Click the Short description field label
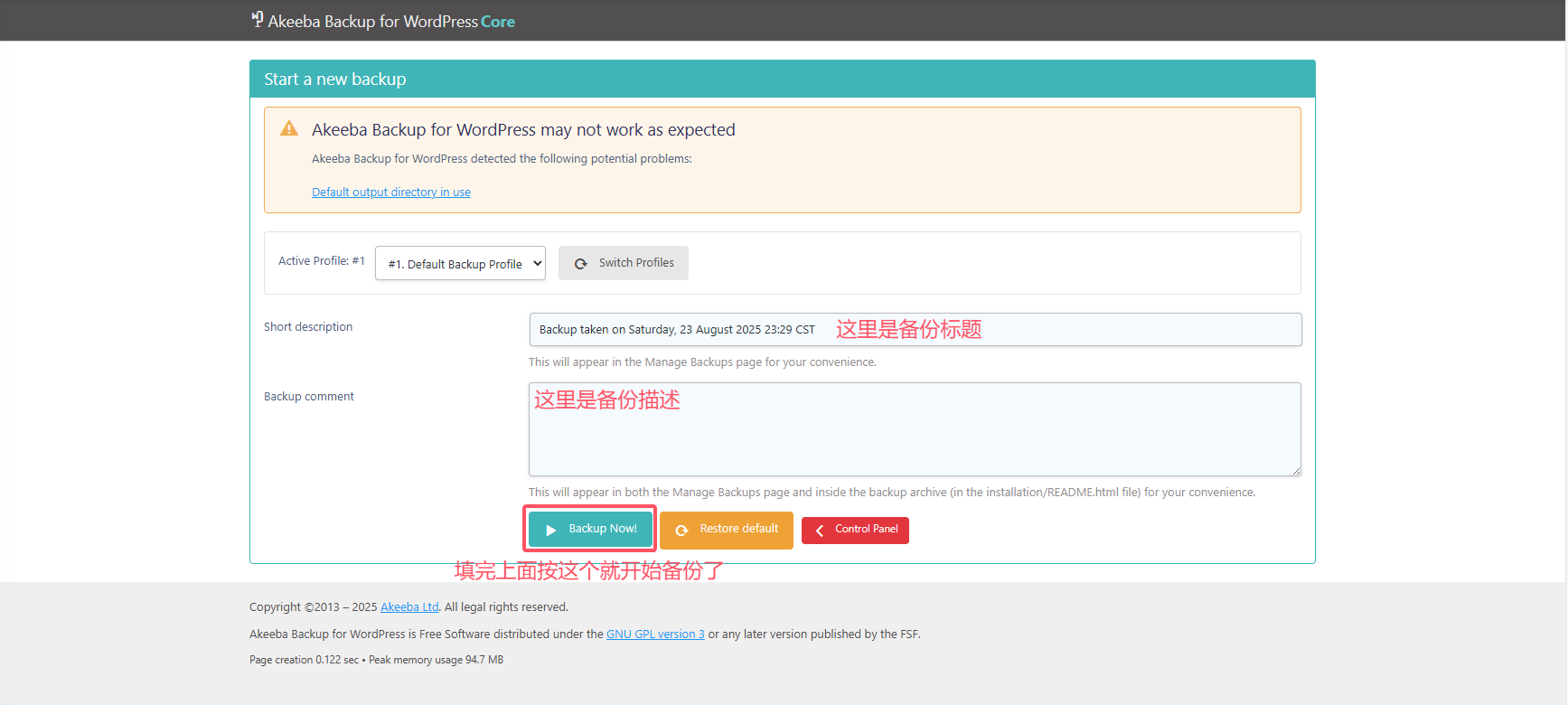This screenshot has width=1568, height=705. tap(308, 327)
